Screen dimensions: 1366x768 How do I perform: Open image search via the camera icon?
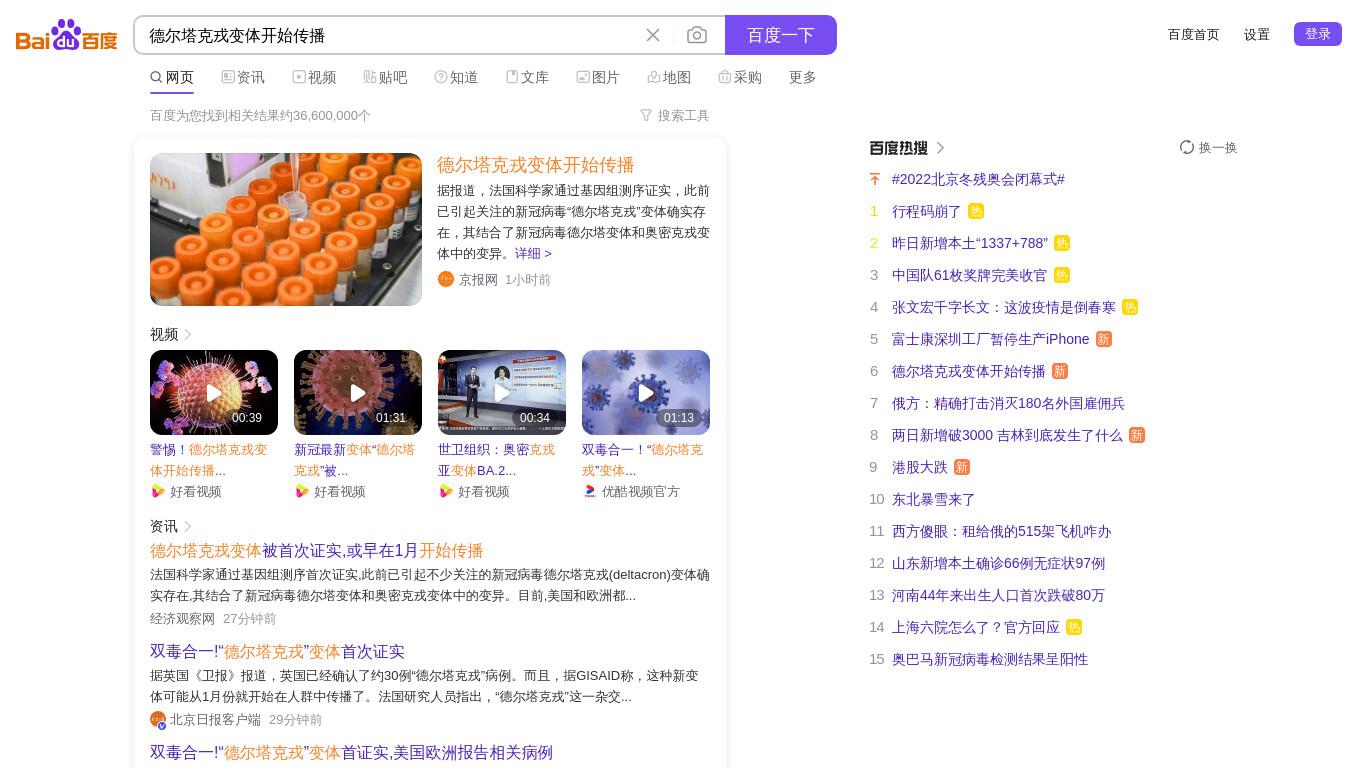[697, 35]
